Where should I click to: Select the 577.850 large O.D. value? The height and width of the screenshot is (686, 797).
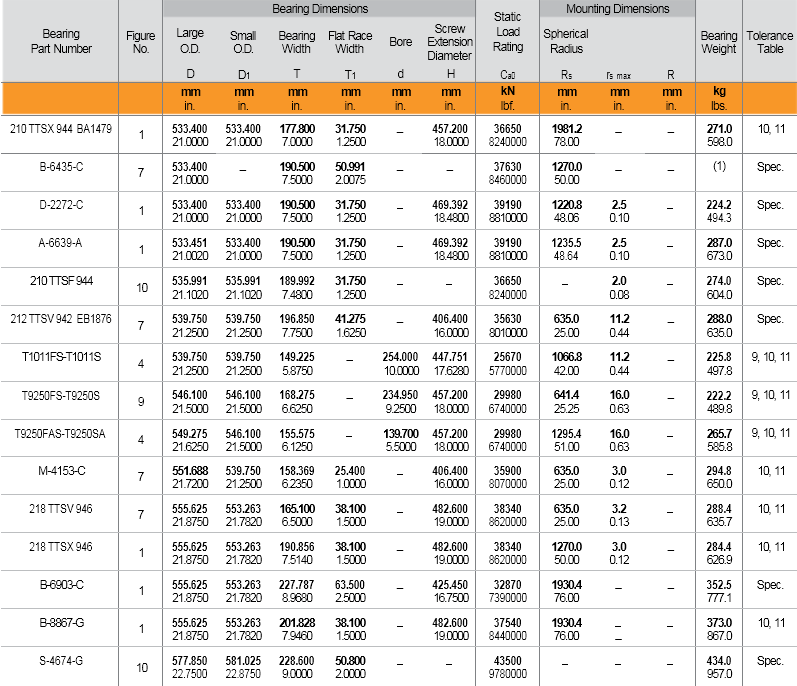pos(190,661)
